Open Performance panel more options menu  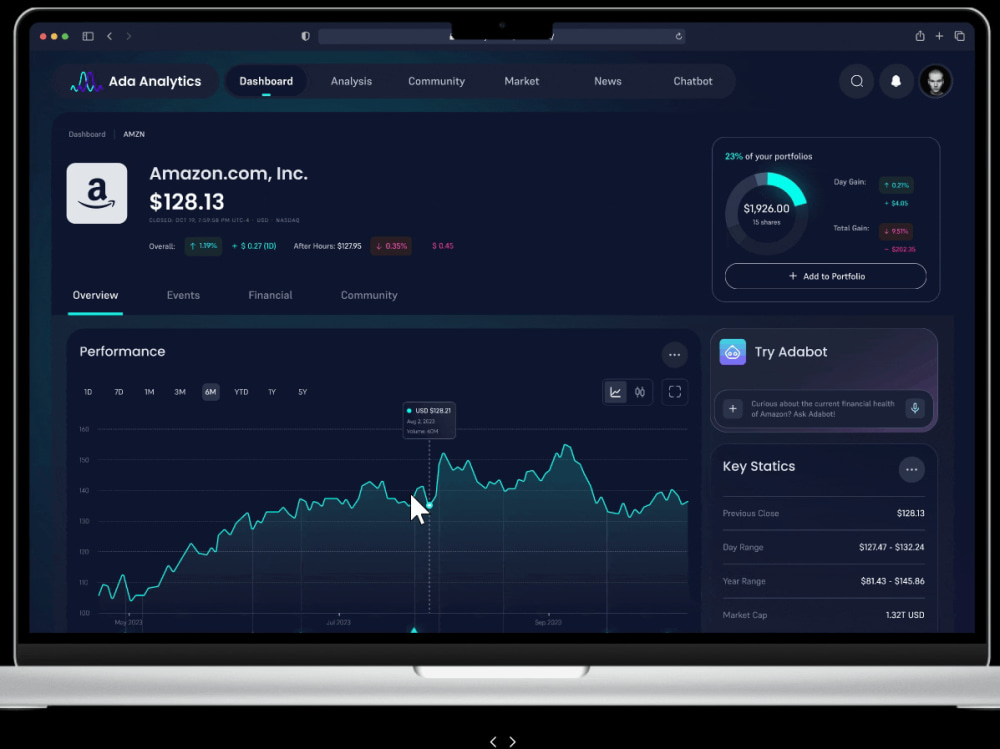674,355
